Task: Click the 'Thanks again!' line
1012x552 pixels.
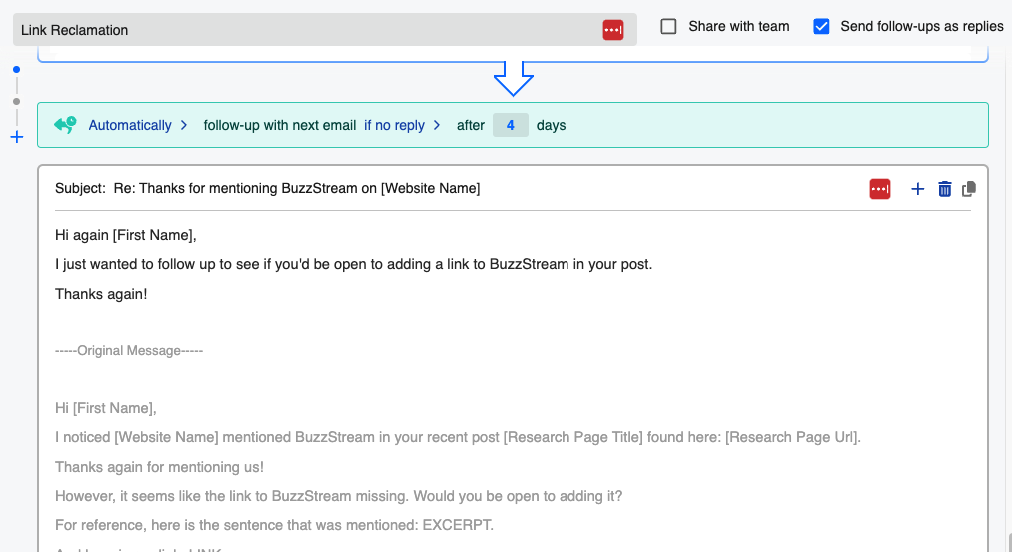Action: tap(101, 294)
